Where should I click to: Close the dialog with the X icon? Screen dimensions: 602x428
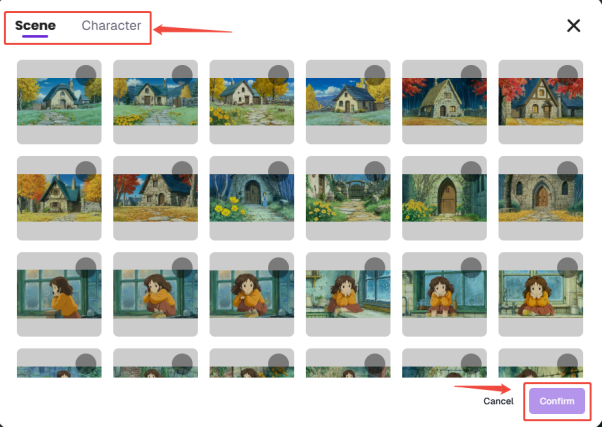573,26
